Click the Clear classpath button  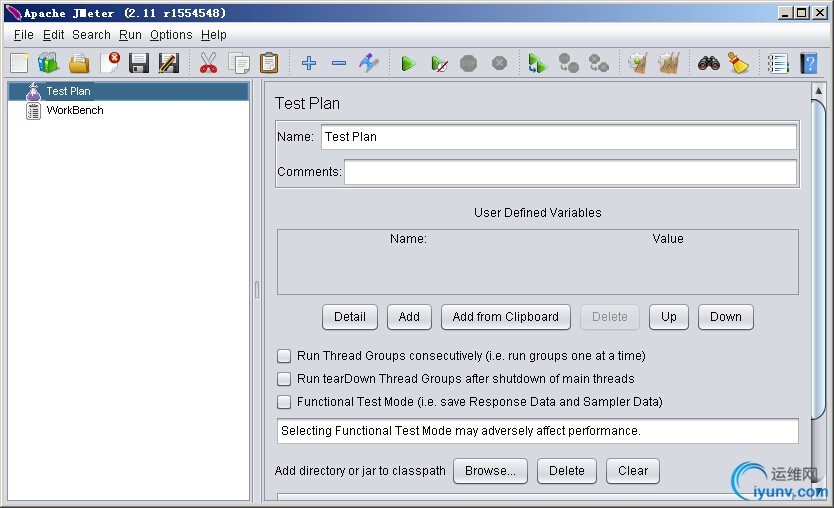coord(633,471)
